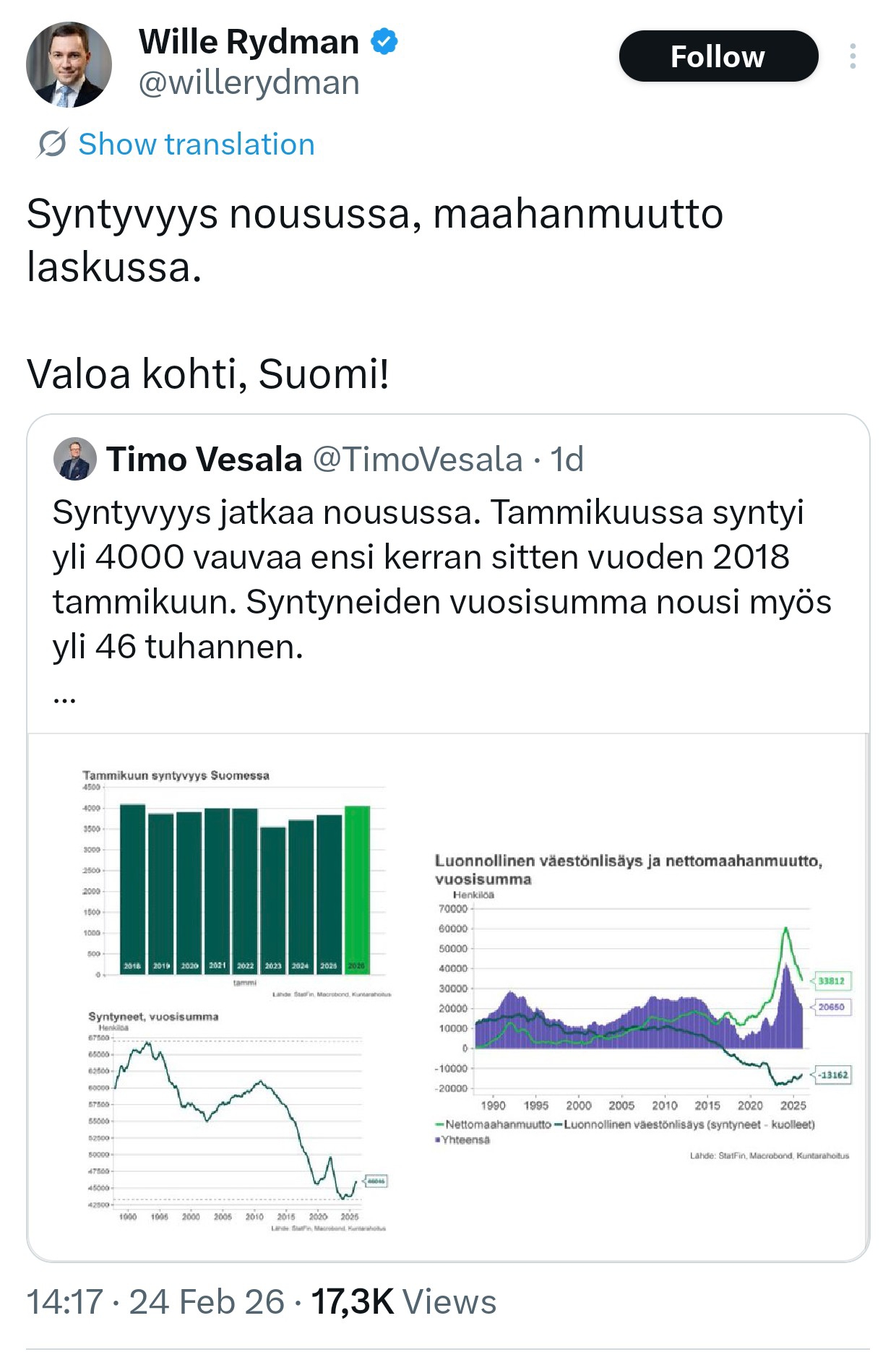Click the Show translation link
Viewport: 896px width, 1352px height.
pos(196,144)
